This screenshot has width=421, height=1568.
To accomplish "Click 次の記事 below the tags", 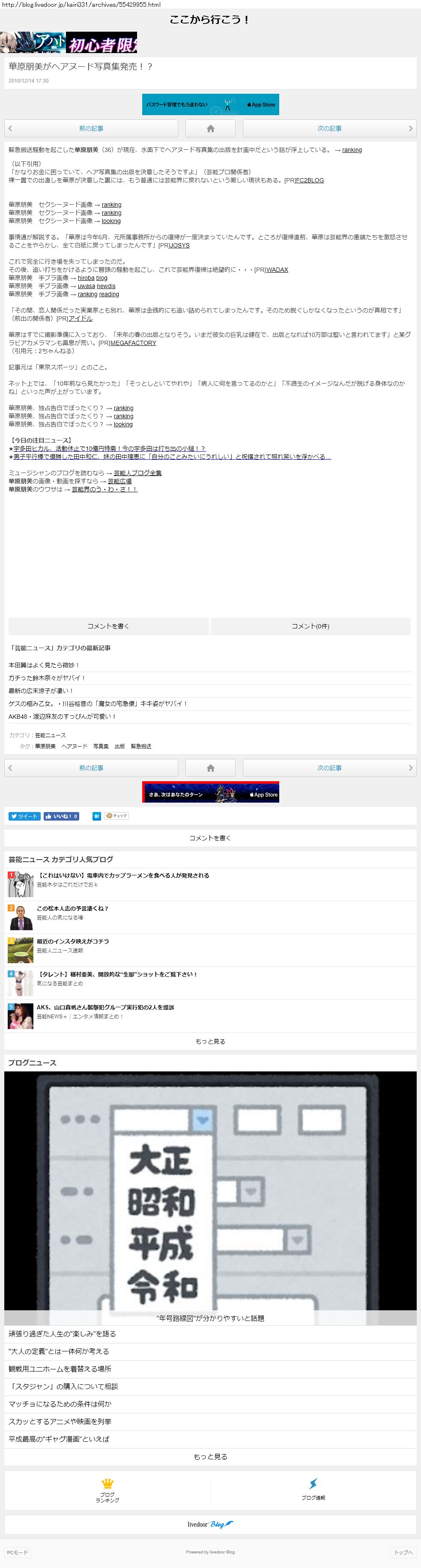I will pyautogui.click(x=329, y=768).
